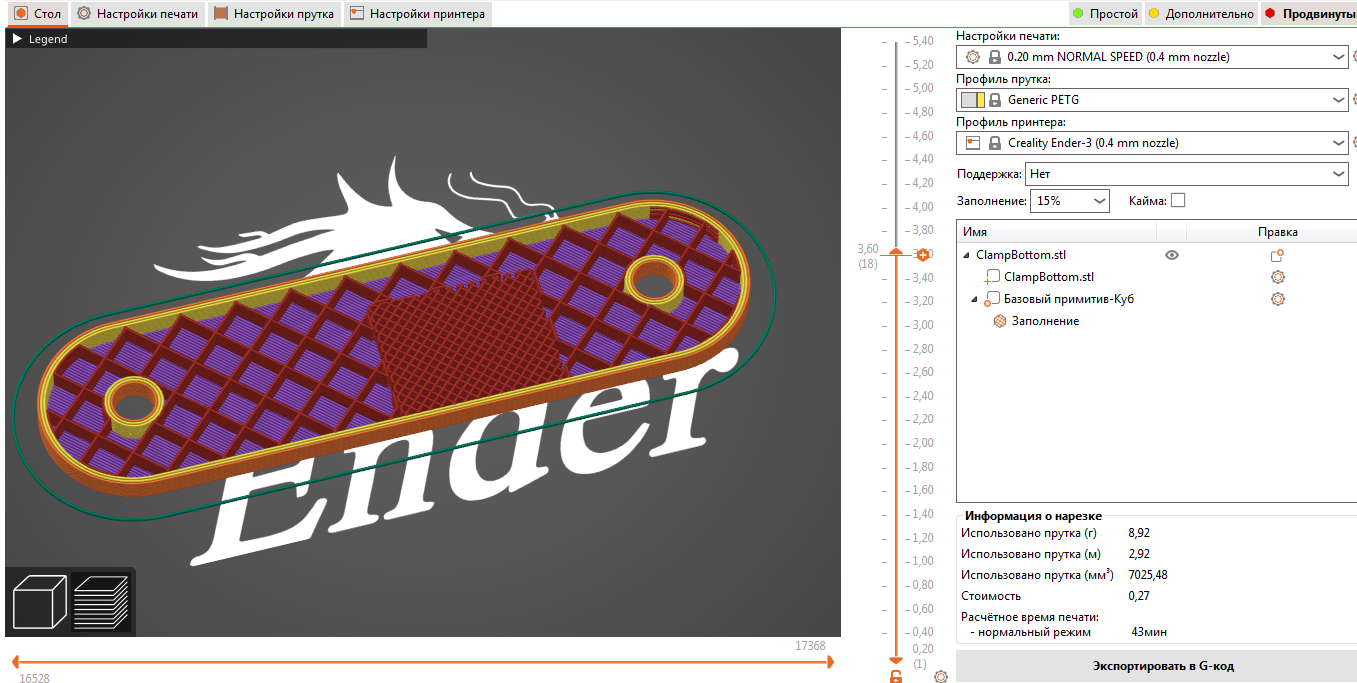
Task: Click the 8,92 filament grams value
Action: click(1139, 533)
